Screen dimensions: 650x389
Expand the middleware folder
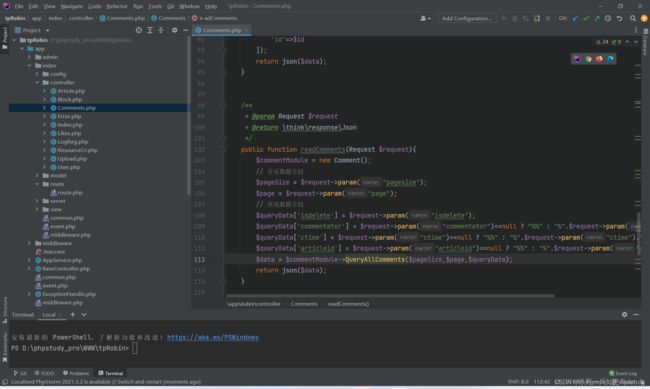pos(29,243)
